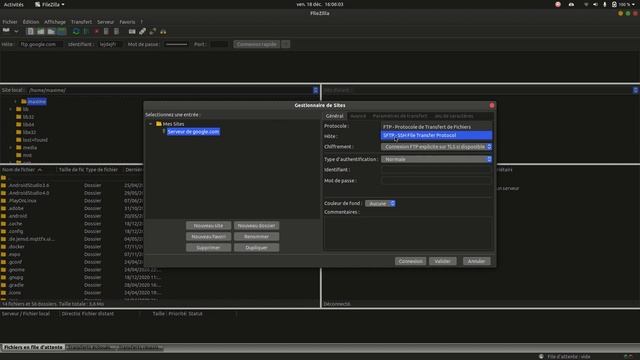The image size is (640, 360).
Task: Toggle the remote directory tree icon
Action: click(51, 31)
